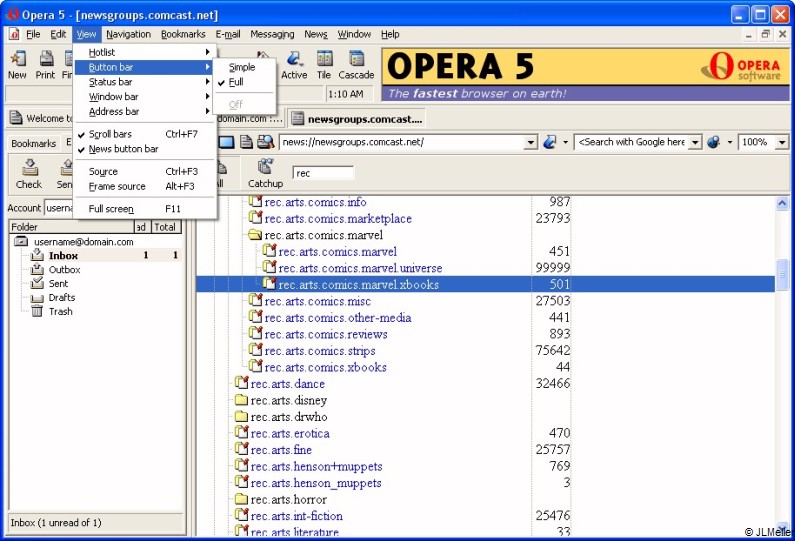Image resolution: width=795 pixels, height=541 pixels.
Task: Expand the Hotlist submenu
Action: (146, 52)
